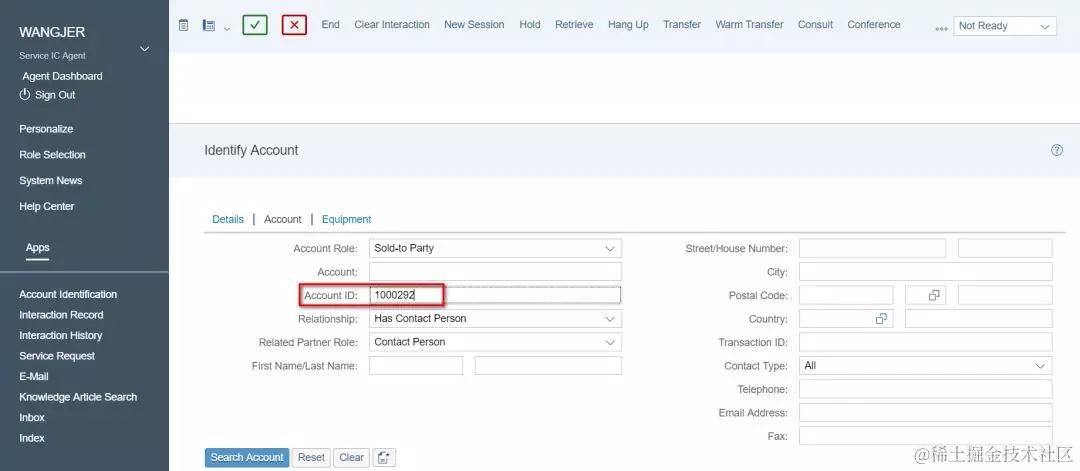The height and width of the screenshot is (471, 1080).
Task: Expand the arrow beside the dial pad icon
Action: click(227, 28)
